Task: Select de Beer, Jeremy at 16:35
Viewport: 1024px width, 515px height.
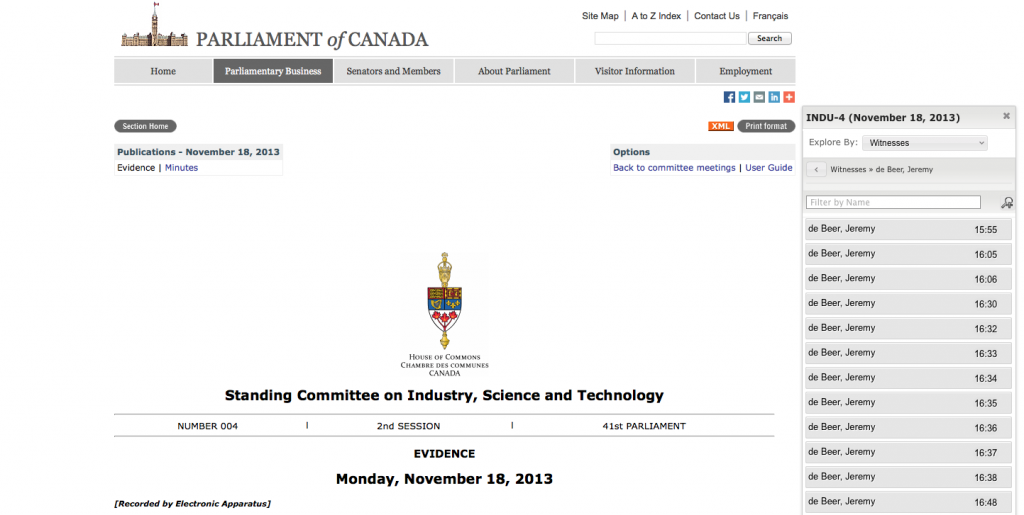Action: (908, 403)
